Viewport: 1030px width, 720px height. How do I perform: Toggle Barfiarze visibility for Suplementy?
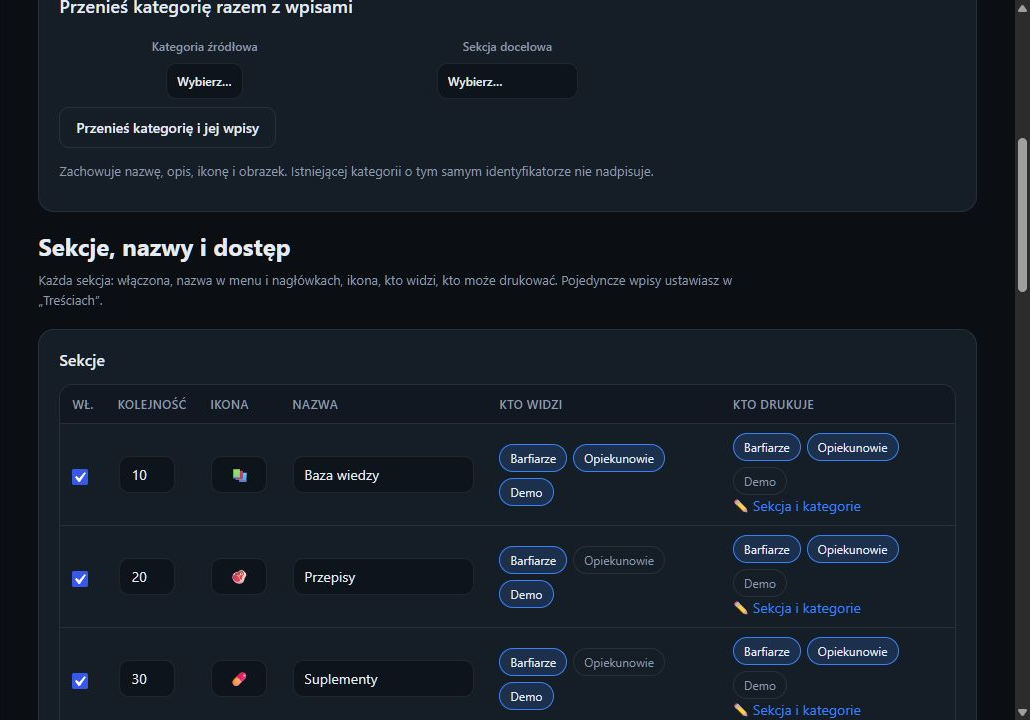[x=533, y=662]
